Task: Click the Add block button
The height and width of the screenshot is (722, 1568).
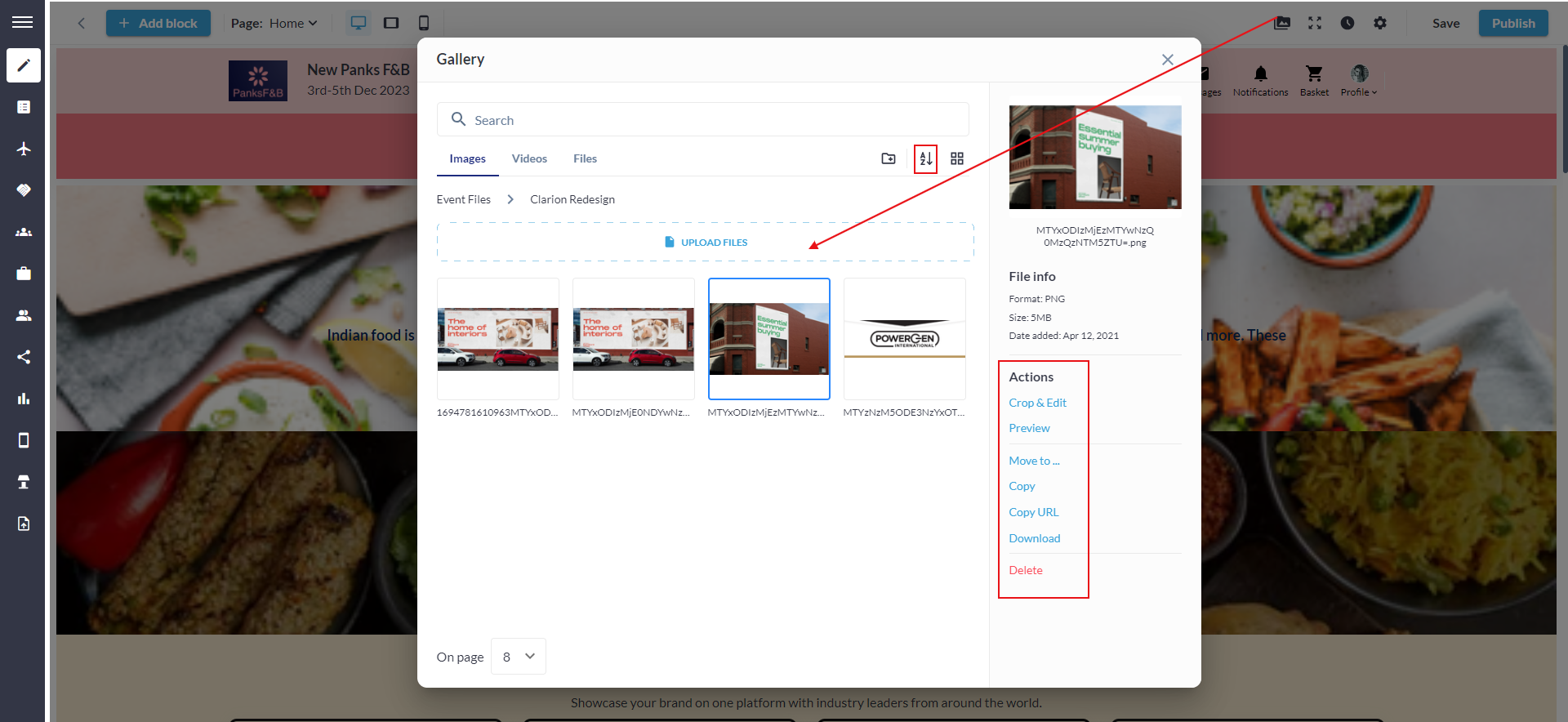Action: point(158,23)
